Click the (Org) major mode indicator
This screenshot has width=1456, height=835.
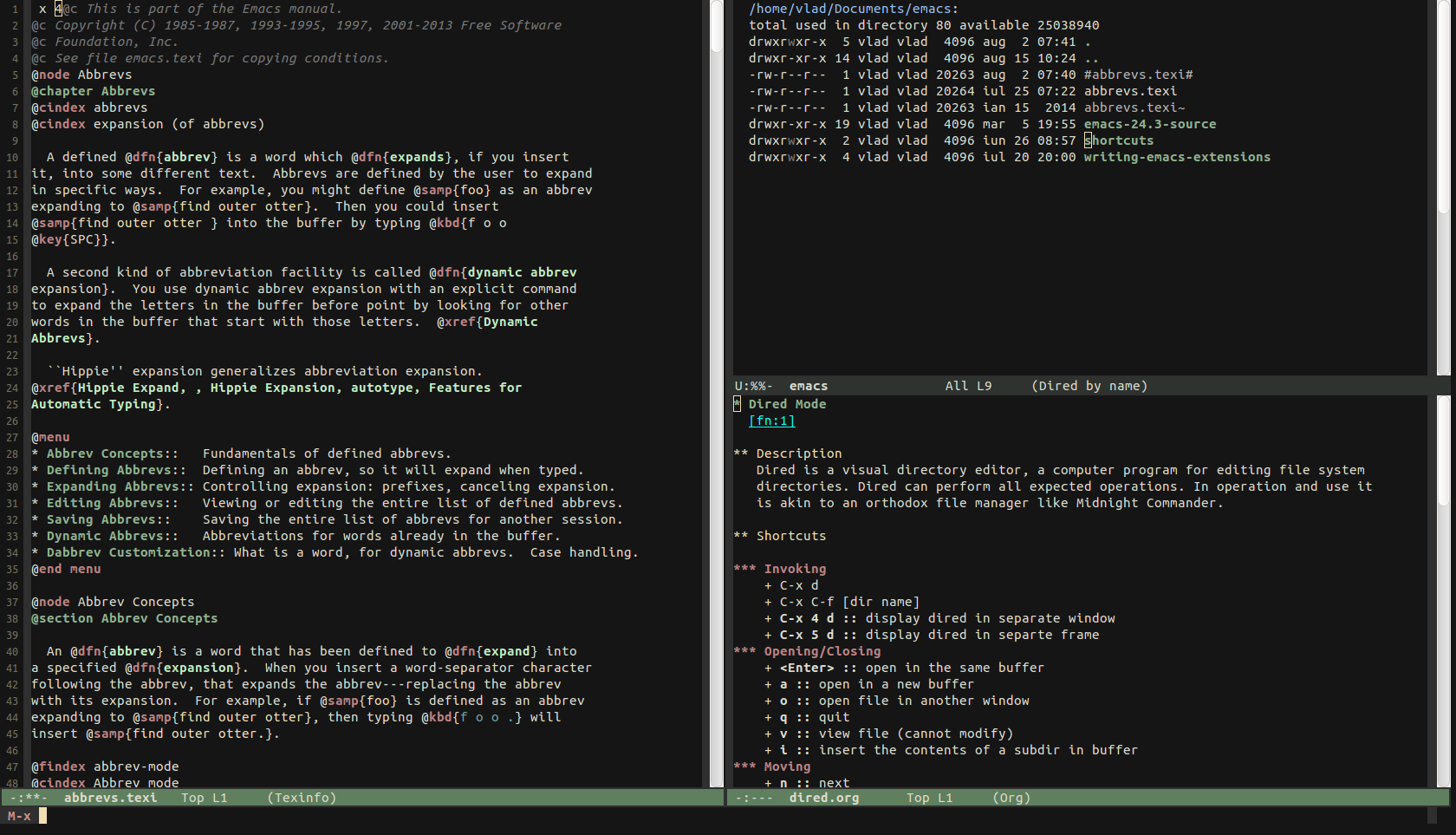click(1011, 798)
